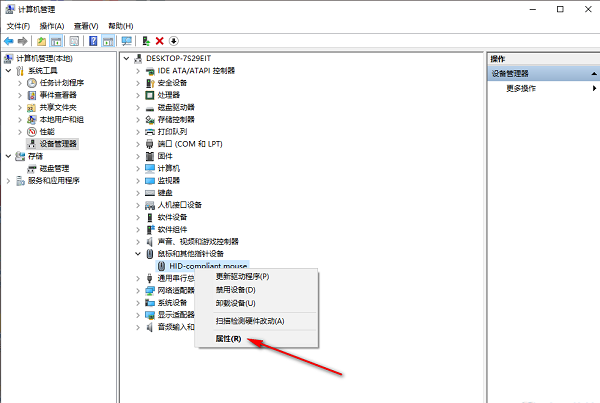Viewport: 600px width, 403px height.
Task: Click the blue Help question mark icon
Action: (93, 41)
